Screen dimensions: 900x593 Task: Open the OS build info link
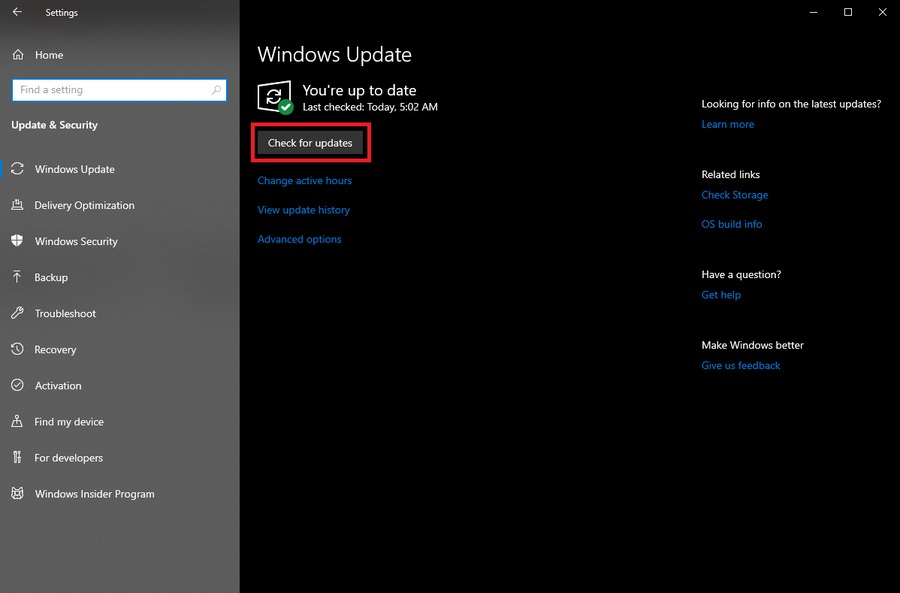731,224
